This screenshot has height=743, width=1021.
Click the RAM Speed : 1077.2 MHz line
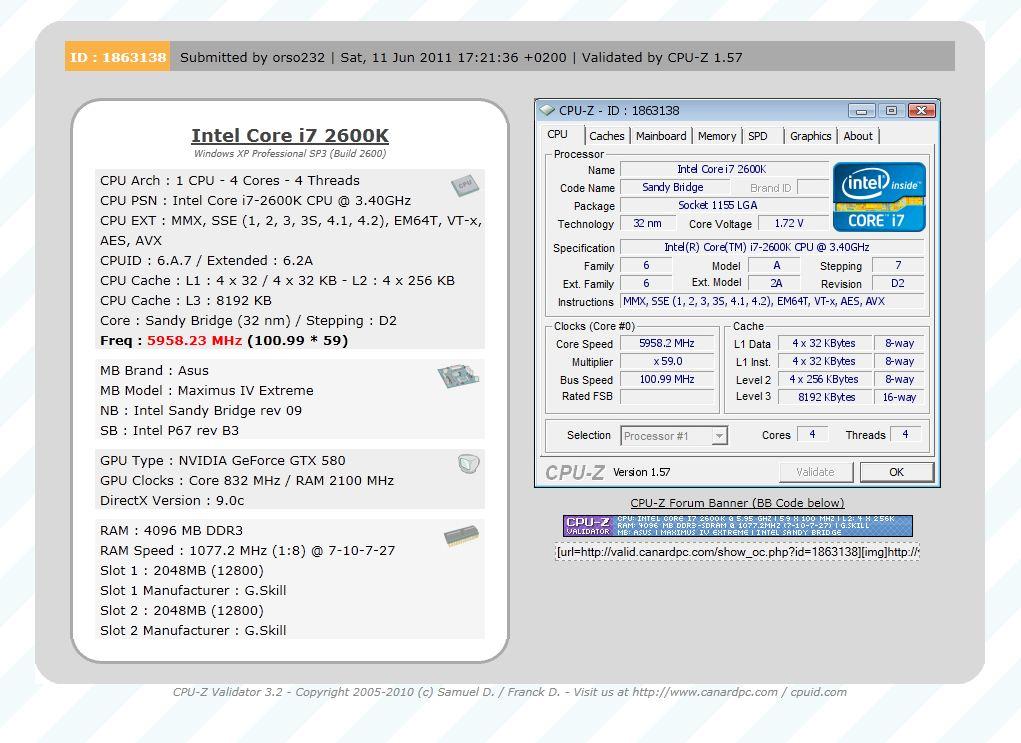247,550
